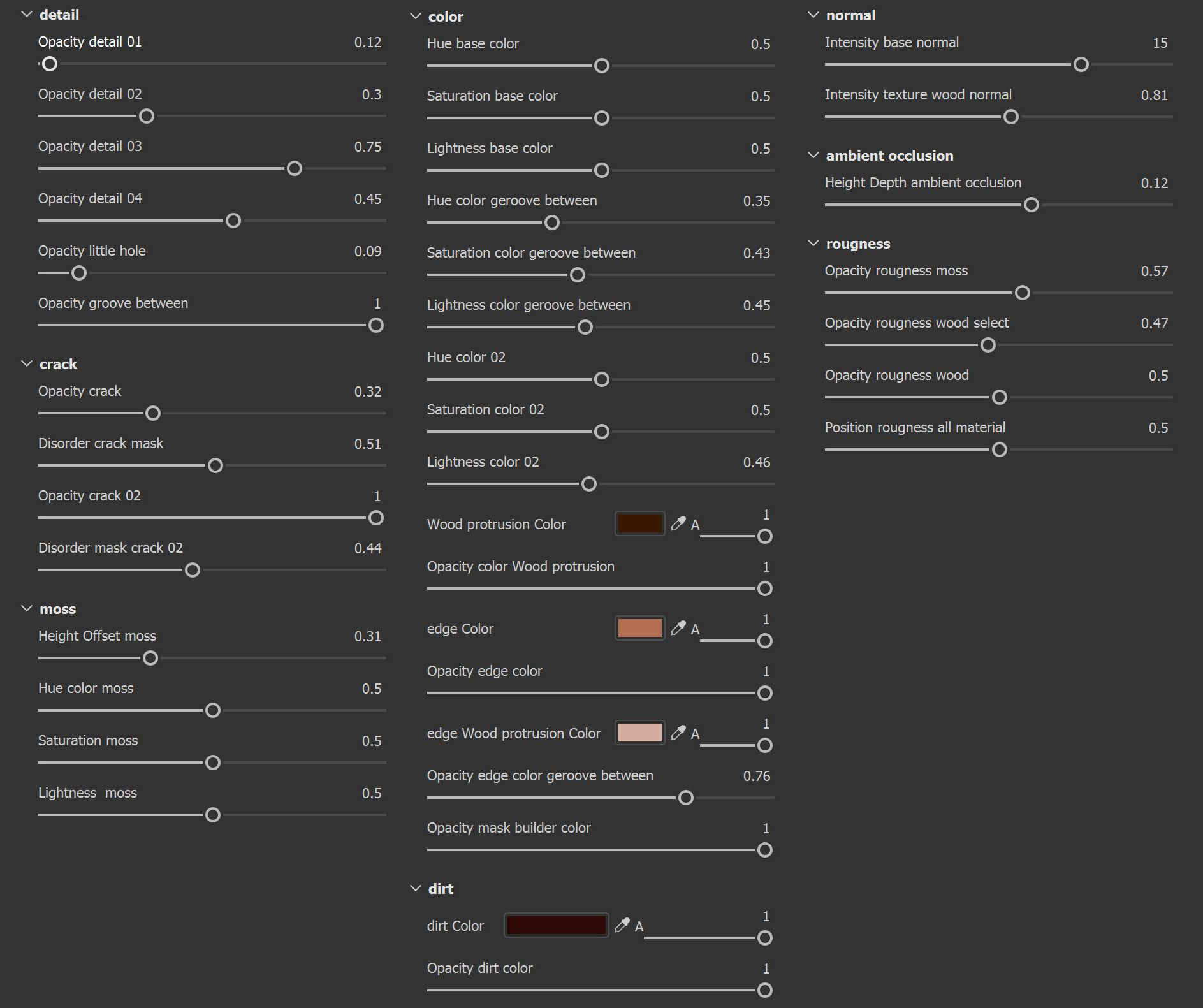This screenshot has width=1203, height=1008.
Task: Collapse the detail section
Action: coord(27,14)
